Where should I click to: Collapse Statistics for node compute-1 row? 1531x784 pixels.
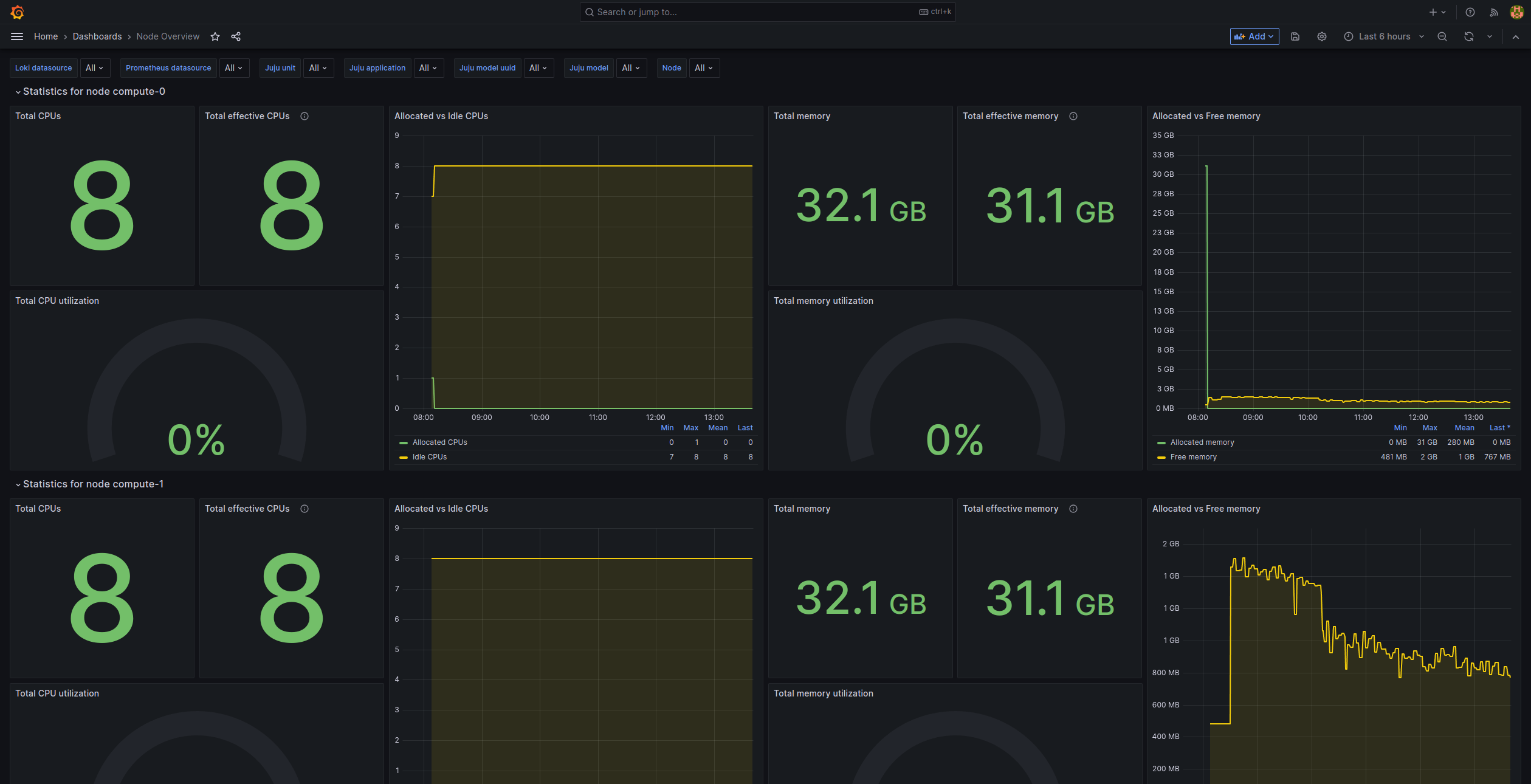click(x=89, y=484)
